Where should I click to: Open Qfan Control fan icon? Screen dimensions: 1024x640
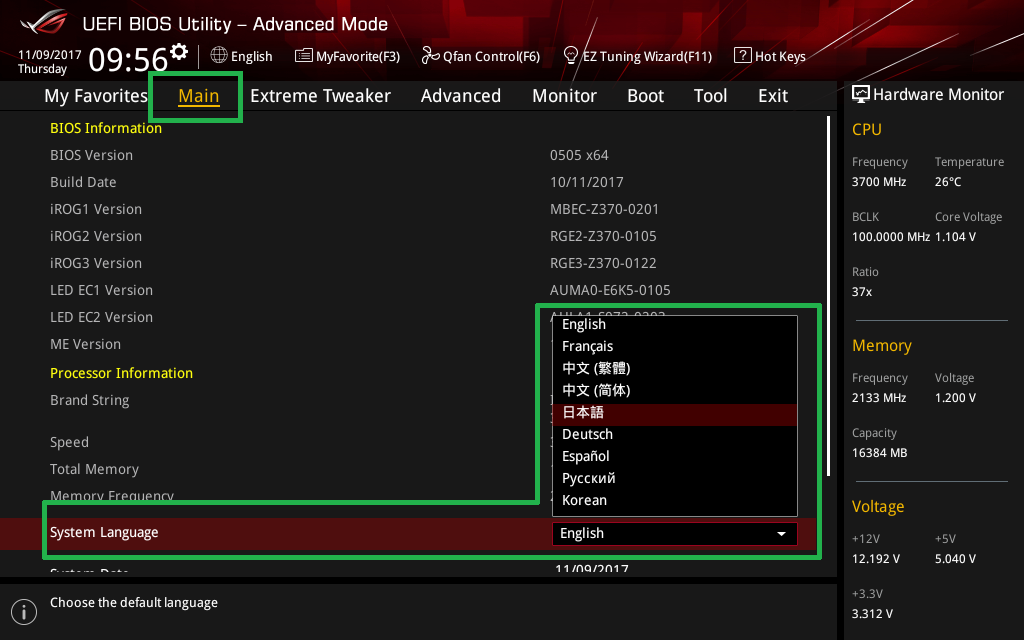(x=430, y=56)
